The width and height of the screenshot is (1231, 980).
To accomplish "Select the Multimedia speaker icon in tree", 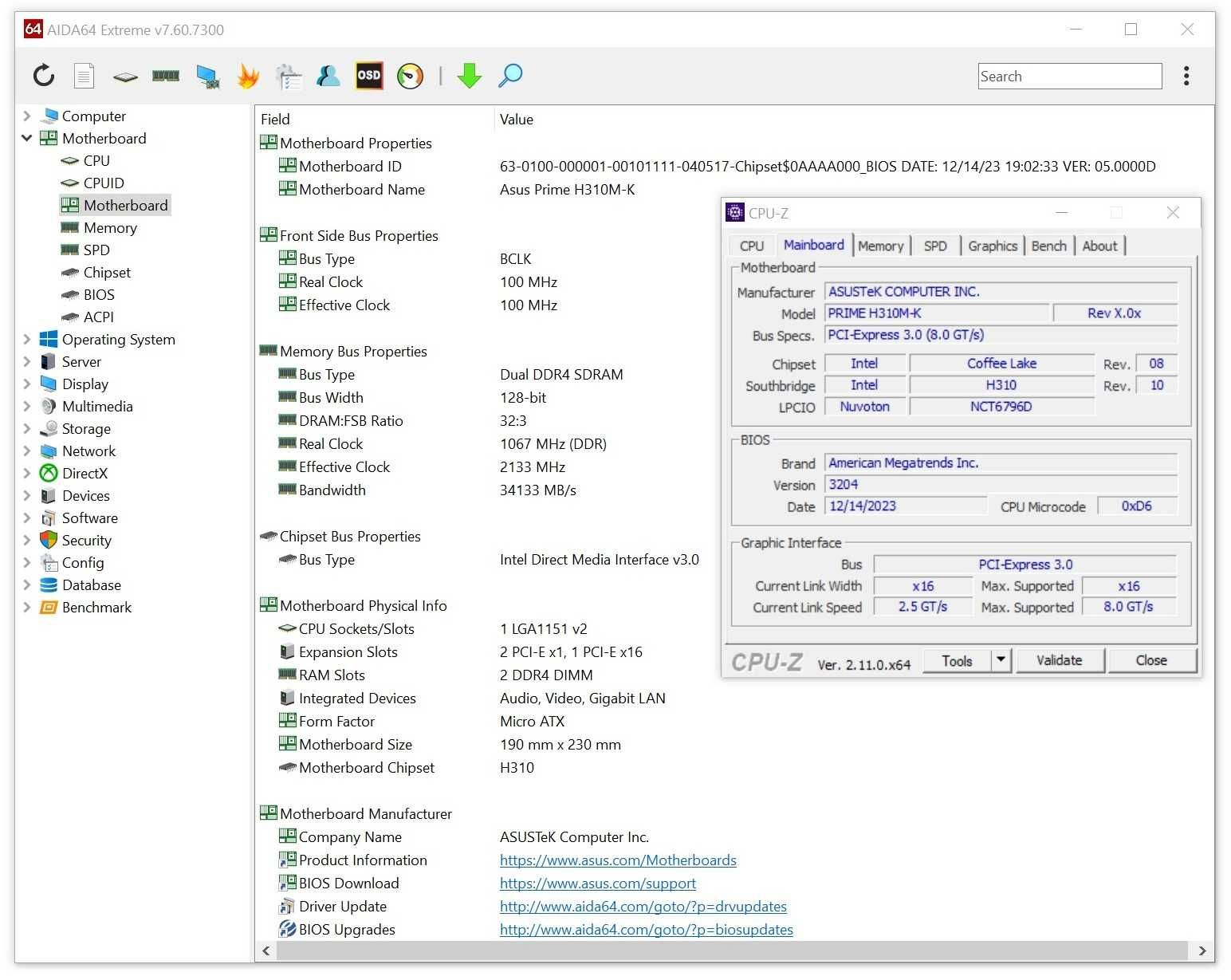I will pyautogui.click(x=49, y=406).
